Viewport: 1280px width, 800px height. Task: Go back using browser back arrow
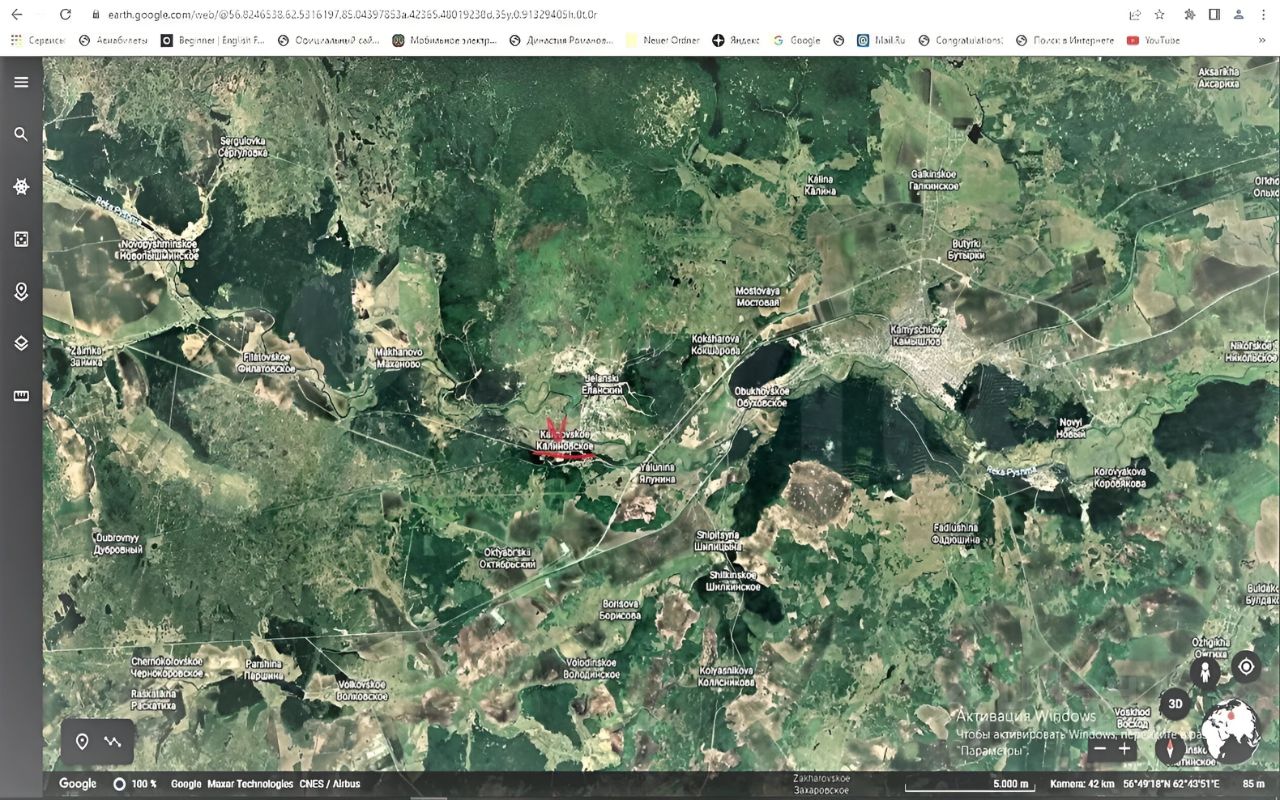coord(17,15)
